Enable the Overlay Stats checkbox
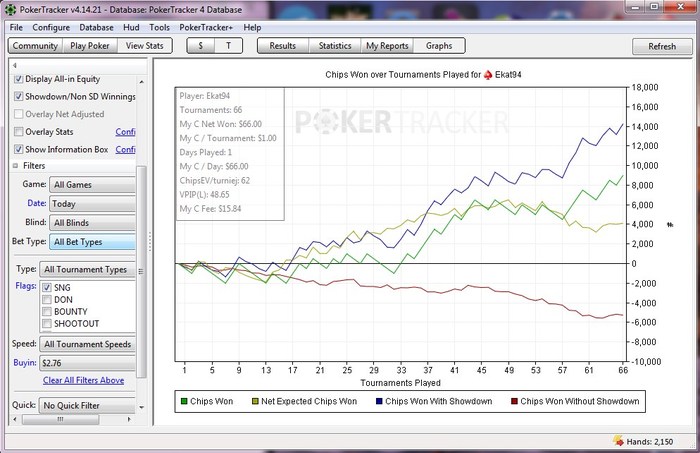 click(18, 132)
